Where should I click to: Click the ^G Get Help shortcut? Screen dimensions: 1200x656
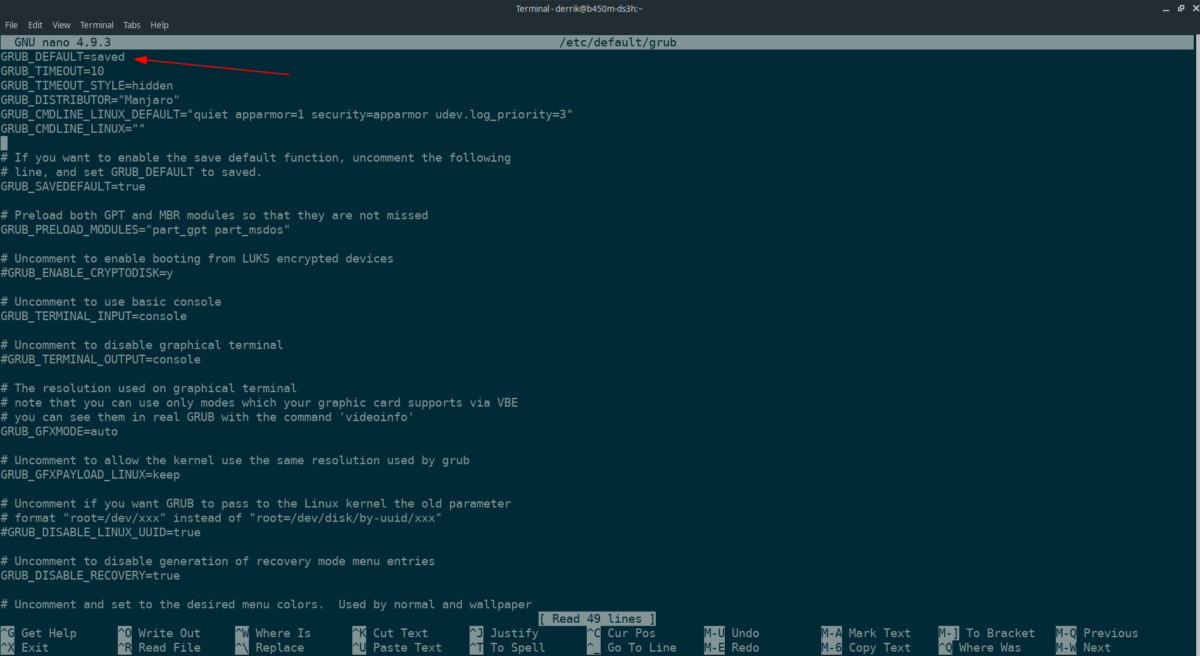[39, 633]
